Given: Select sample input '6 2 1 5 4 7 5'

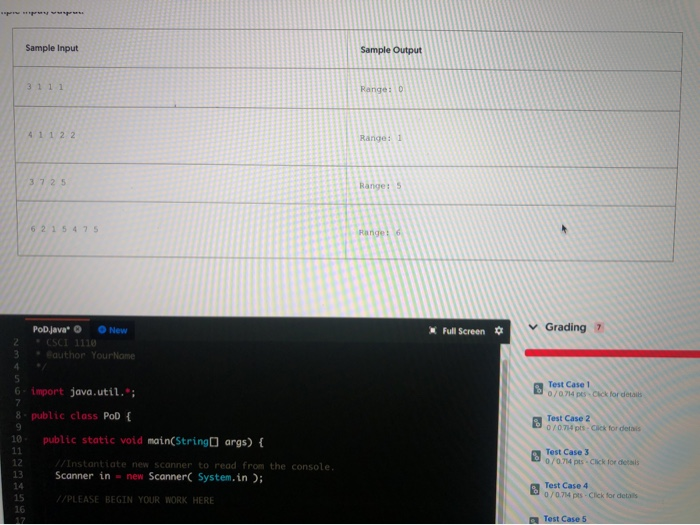Looking at the screenshot, I should 64,229.
